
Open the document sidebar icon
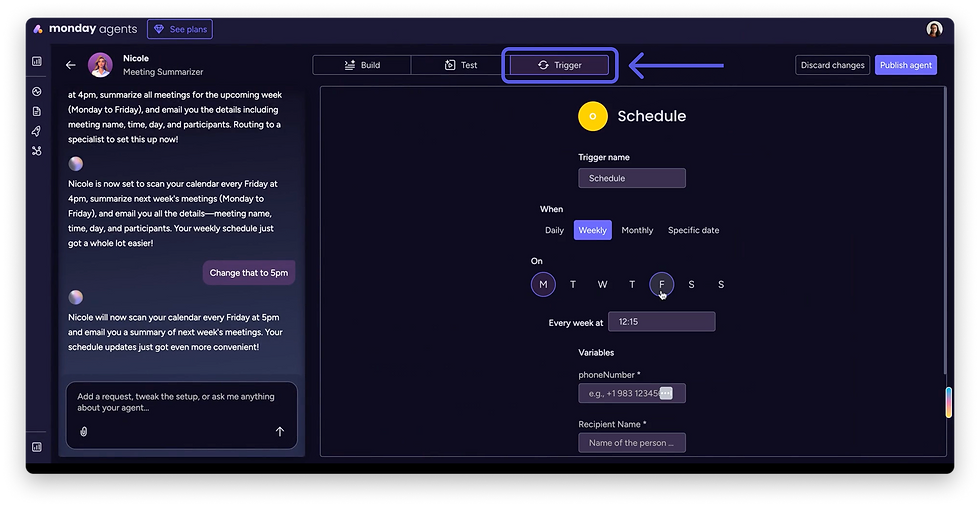click(x=37, y=111)
